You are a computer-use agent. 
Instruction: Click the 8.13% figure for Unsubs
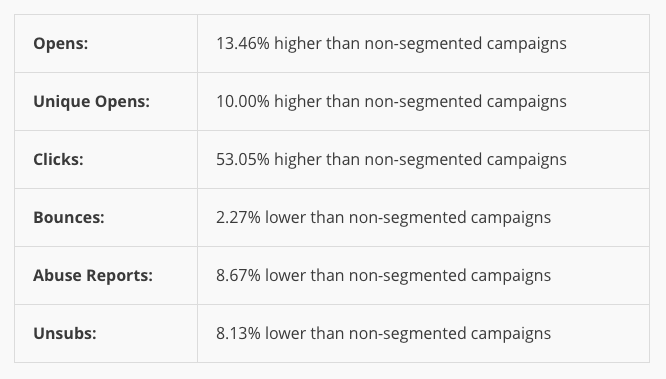point(238,334)
